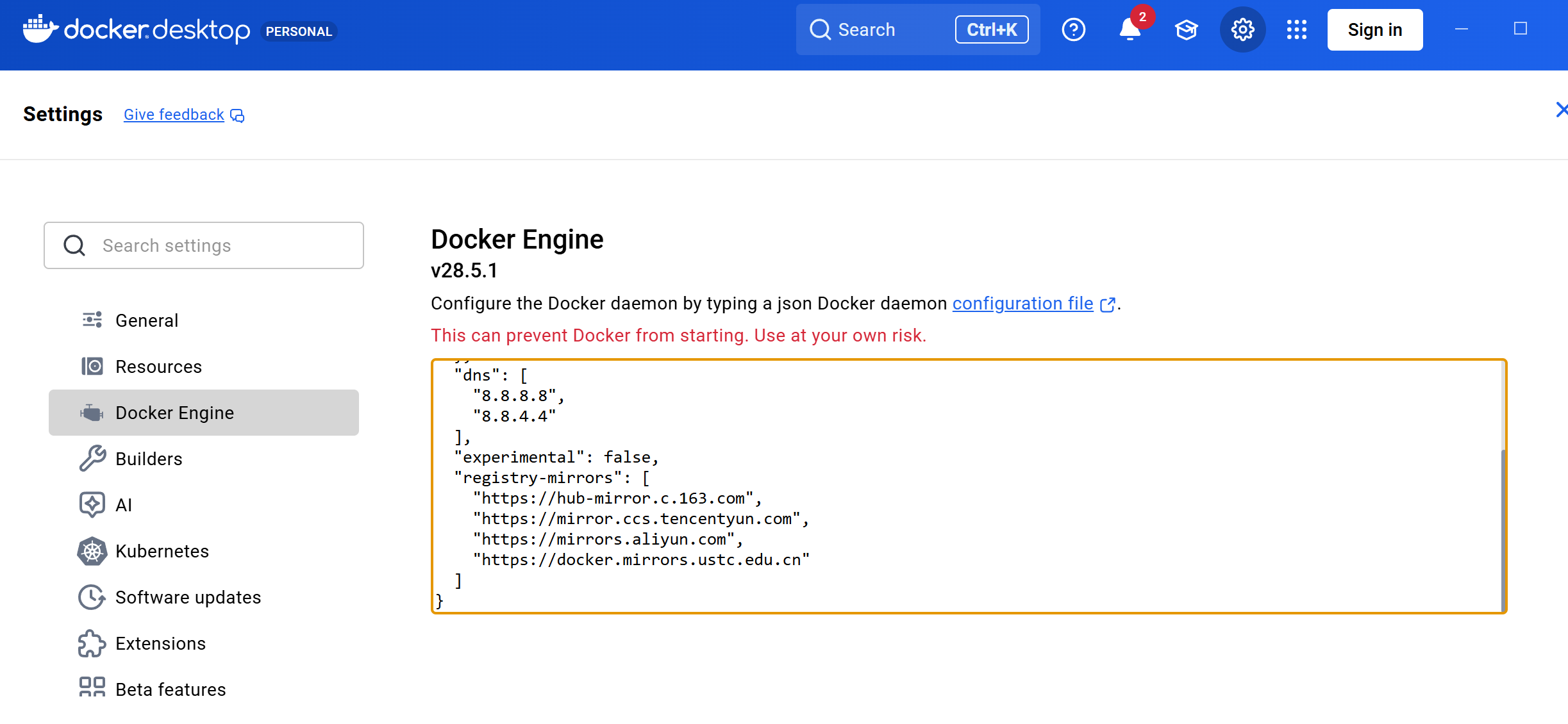Click the Builders wrench icon
The height and width of the screenshot is (724, 1568).
(92, 459)
